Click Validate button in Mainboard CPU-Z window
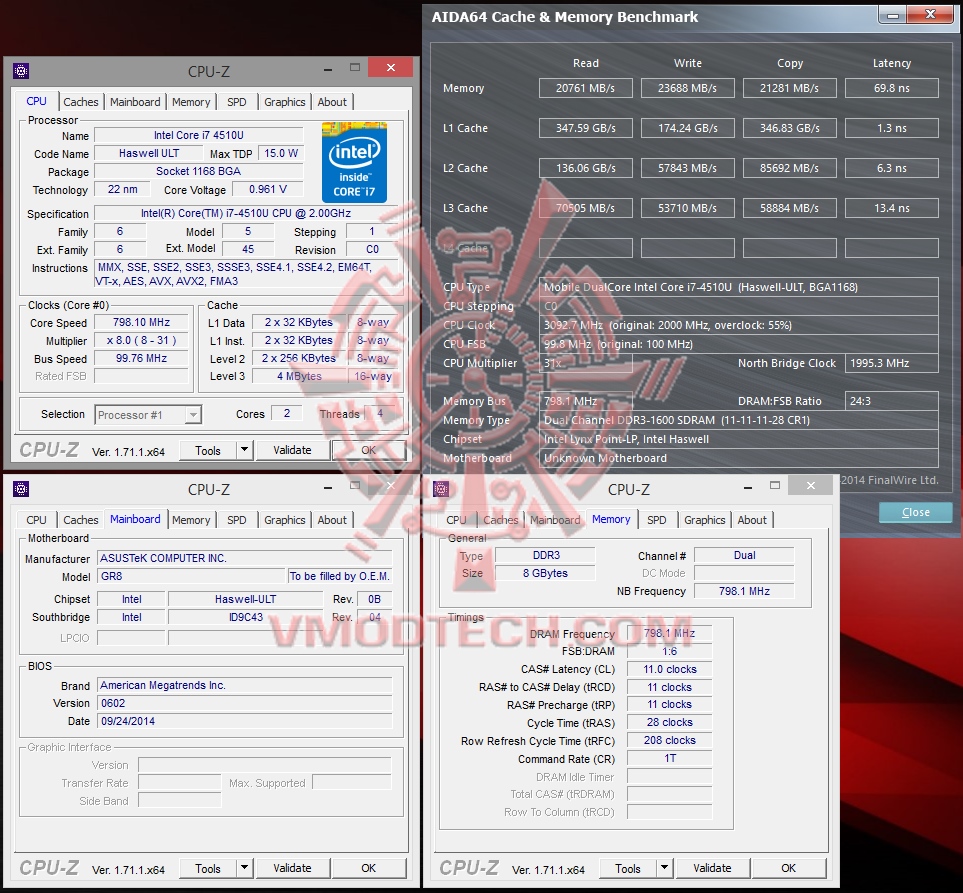The image size is (963, 893). [x=292, y=868]
